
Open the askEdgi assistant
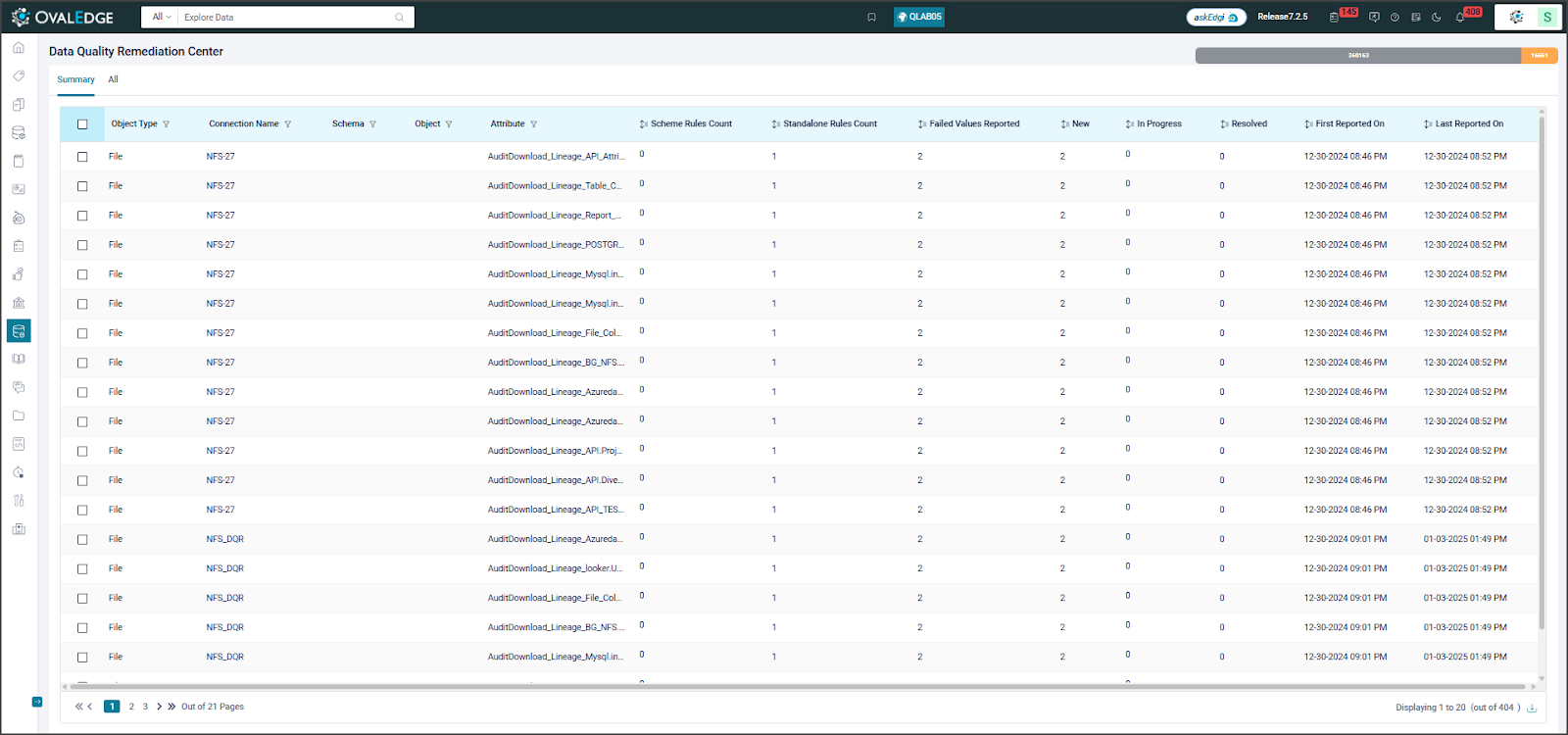[1215, 17]
